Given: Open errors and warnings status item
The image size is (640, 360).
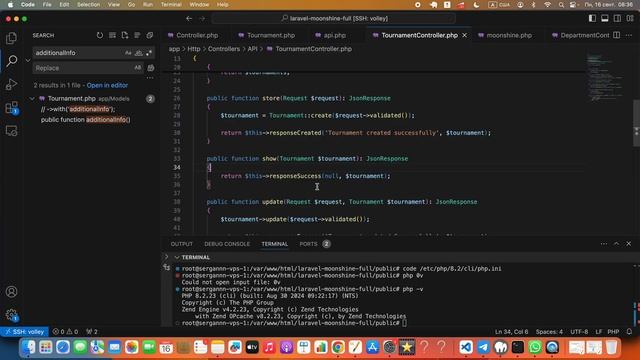Looking at the screenshot, I should tap(65, 332).
